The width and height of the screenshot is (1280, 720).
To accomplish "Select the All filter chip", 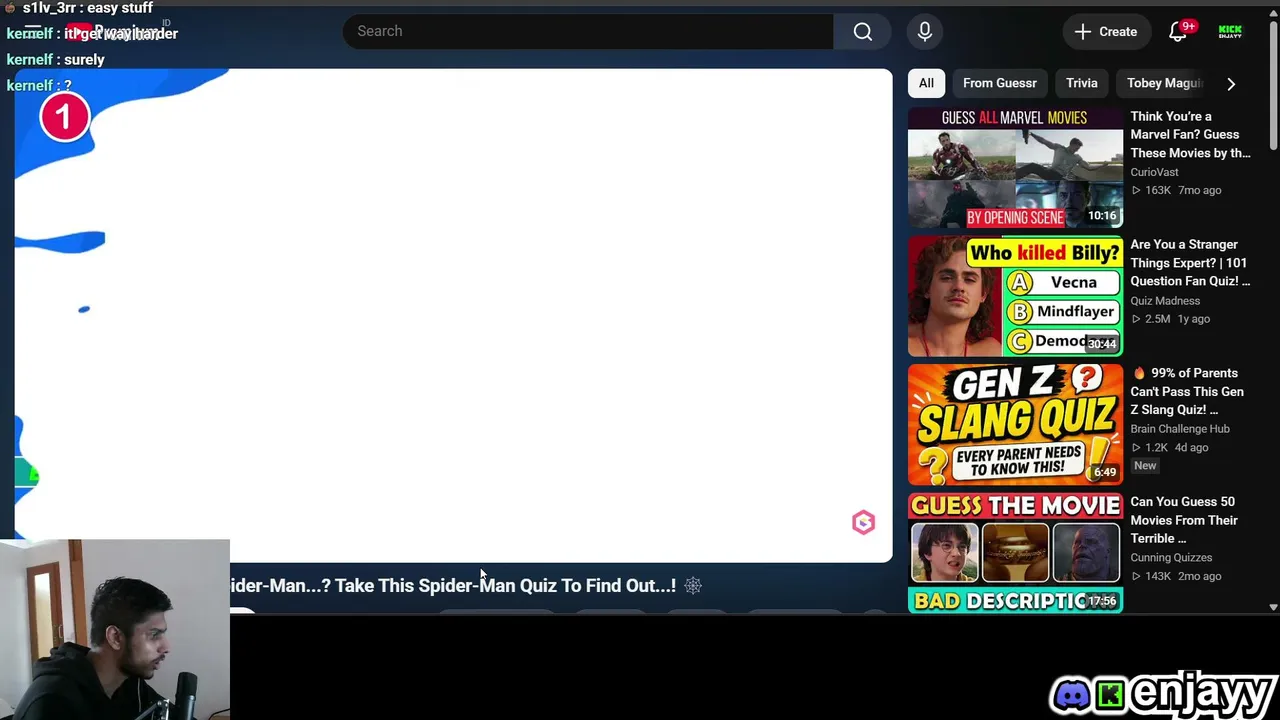I will [926, 83].
